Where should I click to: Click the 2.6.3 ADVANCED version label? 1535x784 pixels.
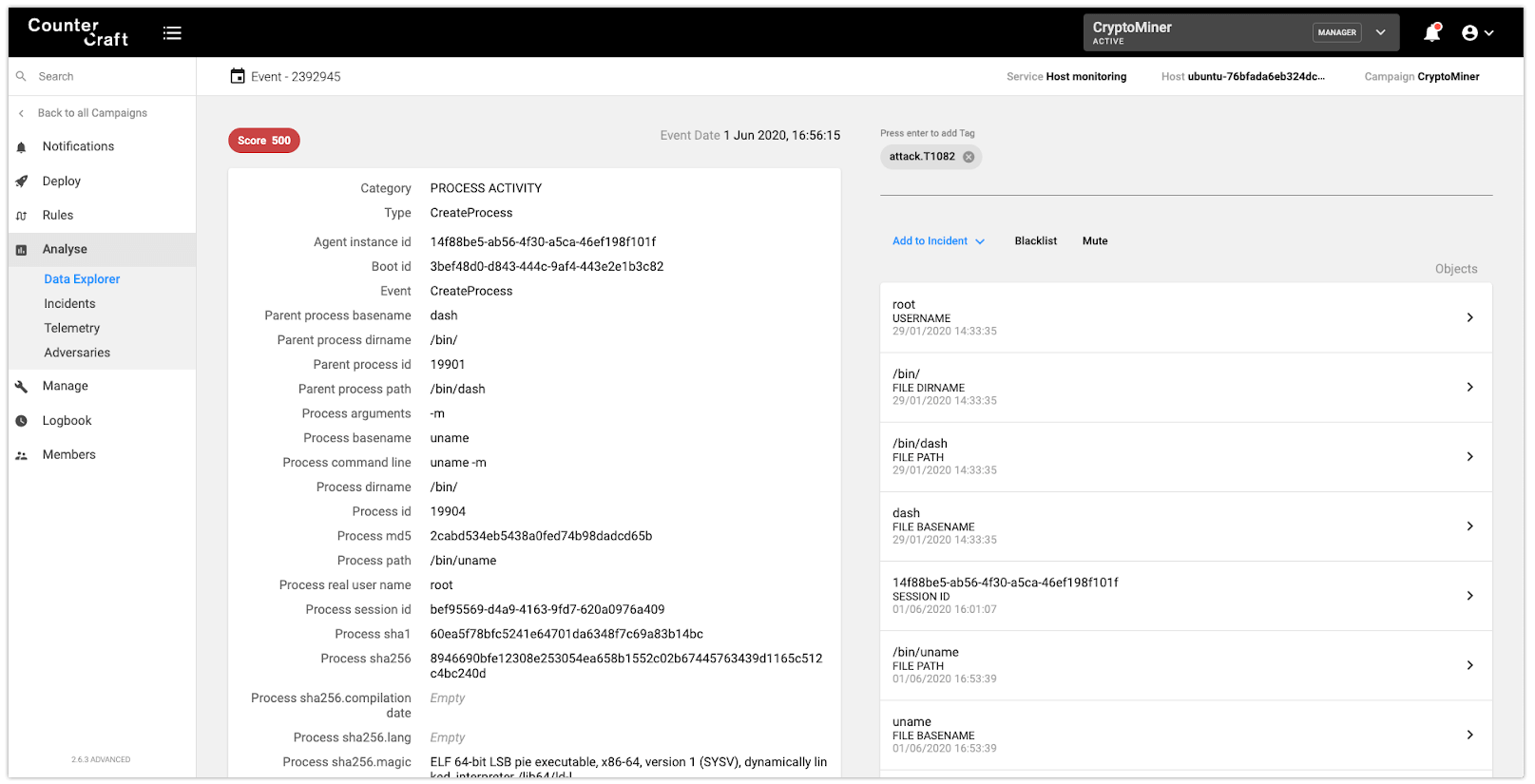pyautogui.click(x=101, y=759)
